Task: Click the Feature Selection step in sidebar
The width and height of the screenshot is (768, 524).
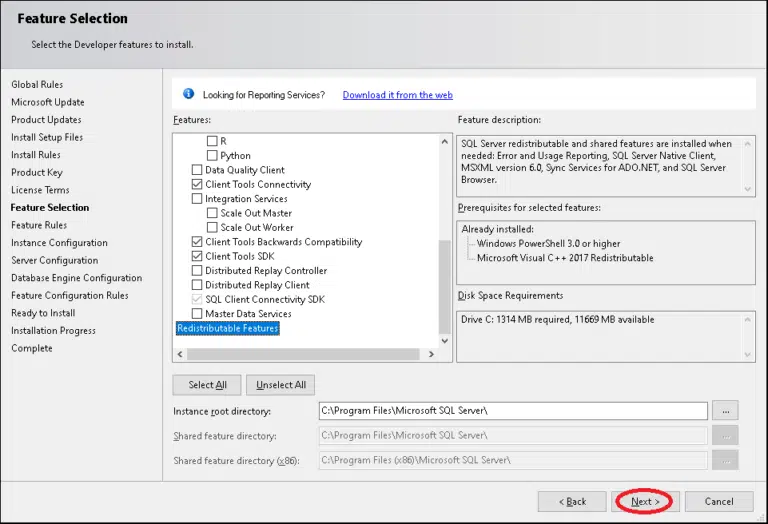Action: [50, 208]
